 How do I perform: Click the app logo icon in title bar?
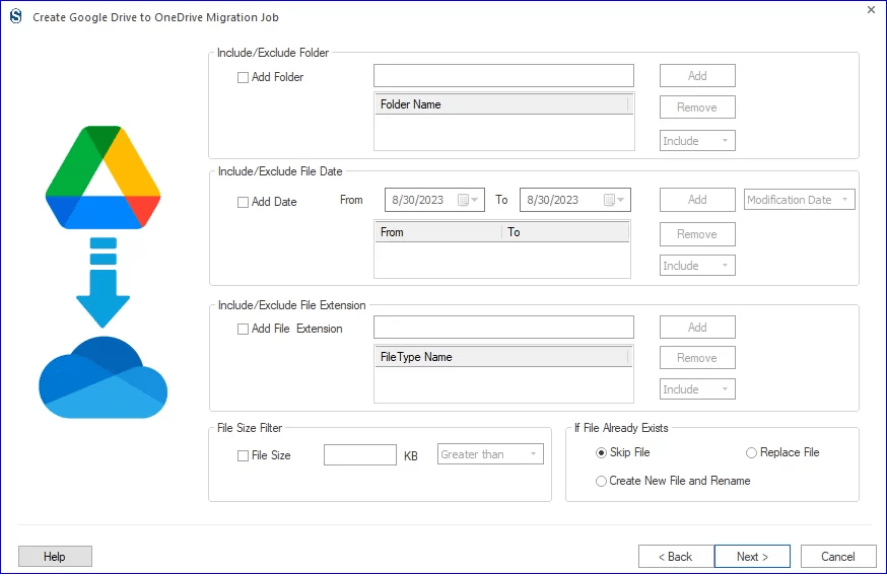pos(16,16)
